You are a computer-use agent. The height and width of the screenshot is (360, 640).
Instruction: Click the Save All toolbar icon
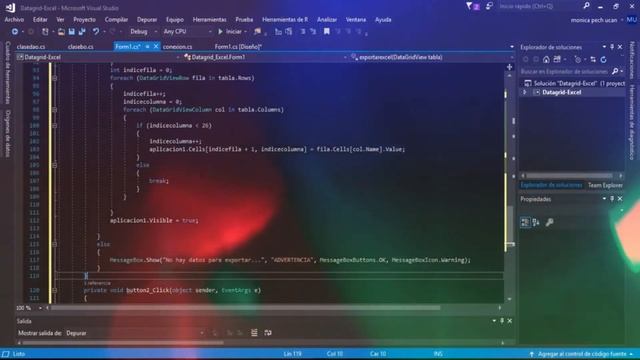[x=82, y=31]
